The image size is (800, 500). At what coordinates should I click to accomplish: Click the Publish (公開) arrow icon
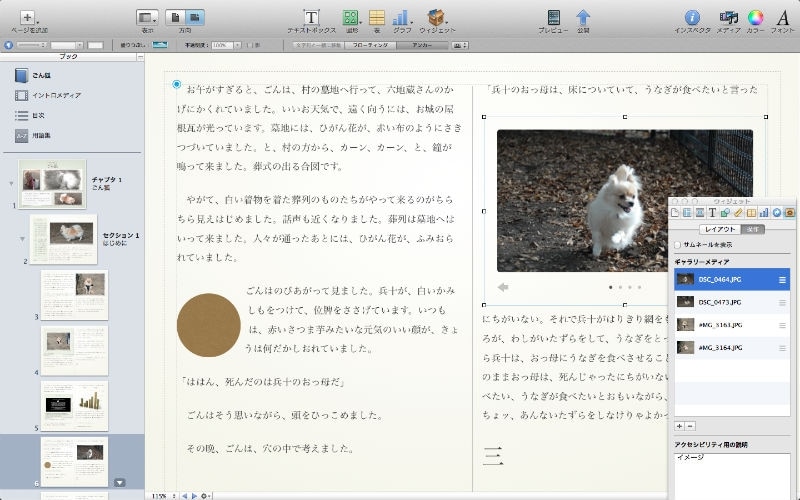[583, 18]
